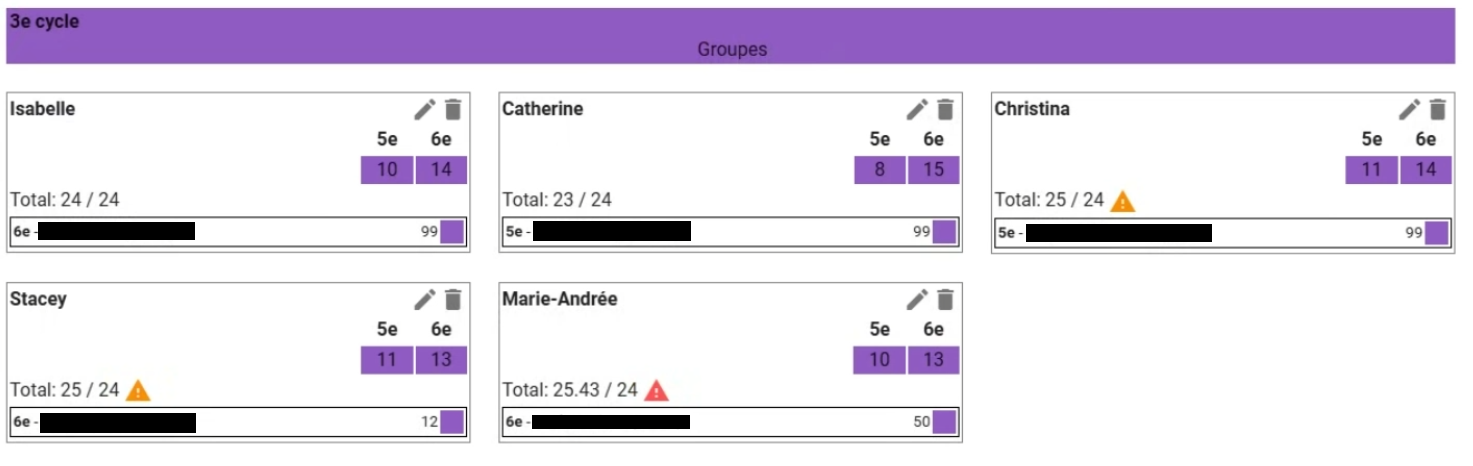The height and width of the screenshot is (466, 1473).
Task: Delete Christina's group via the trash icon
Action: [1437, 109]
